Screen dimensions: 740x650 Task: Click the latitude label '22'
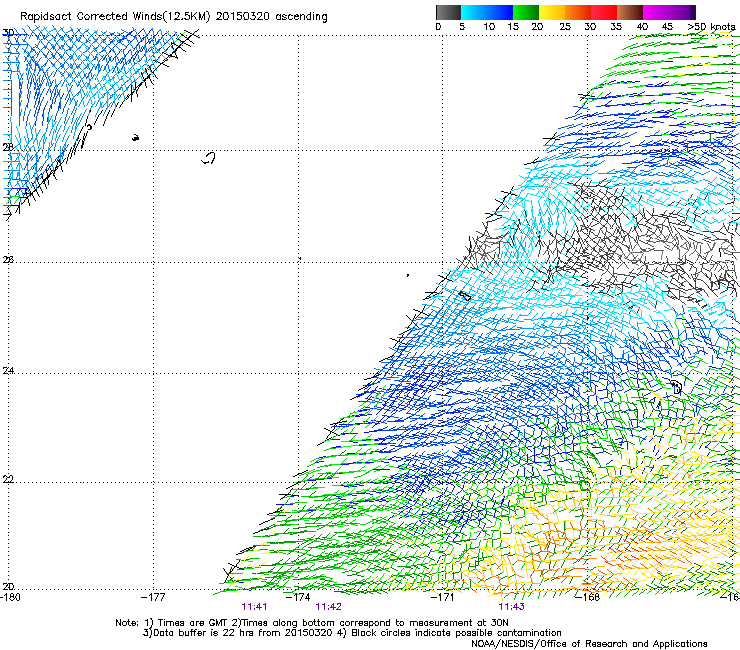(8, 480)
